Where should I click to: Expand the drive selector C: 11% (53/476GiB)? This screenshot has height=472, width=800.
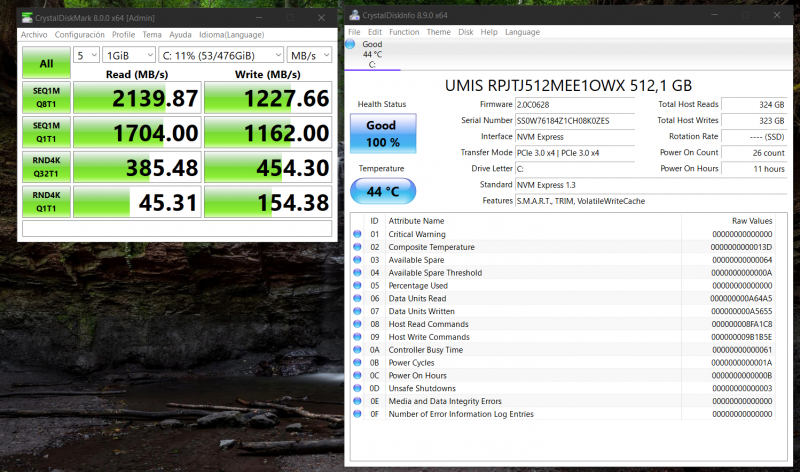pyautogui.click(x=220, y=55)
